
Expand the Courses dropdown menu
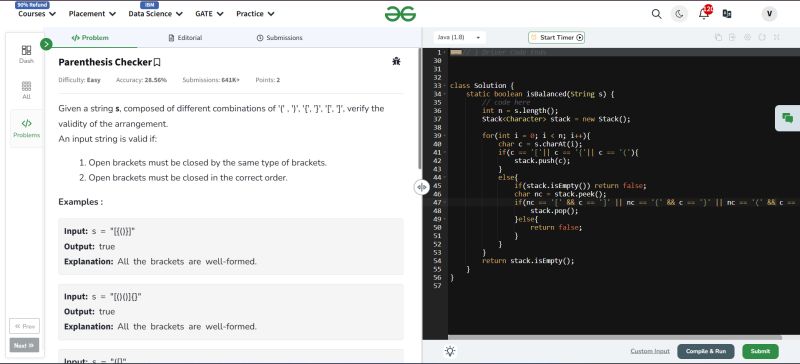pyautogui.click(x=37, y=14)
